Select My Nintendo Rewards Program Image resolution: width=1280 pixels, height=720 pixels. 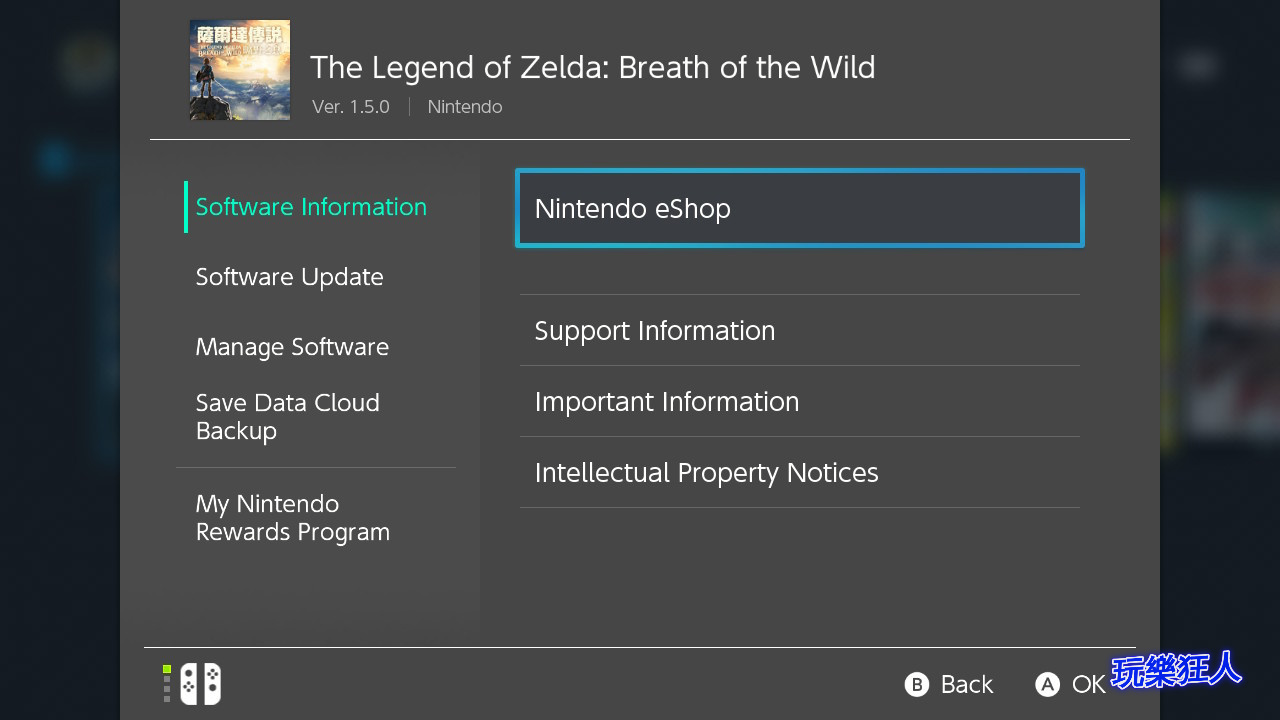click(293, 518)
